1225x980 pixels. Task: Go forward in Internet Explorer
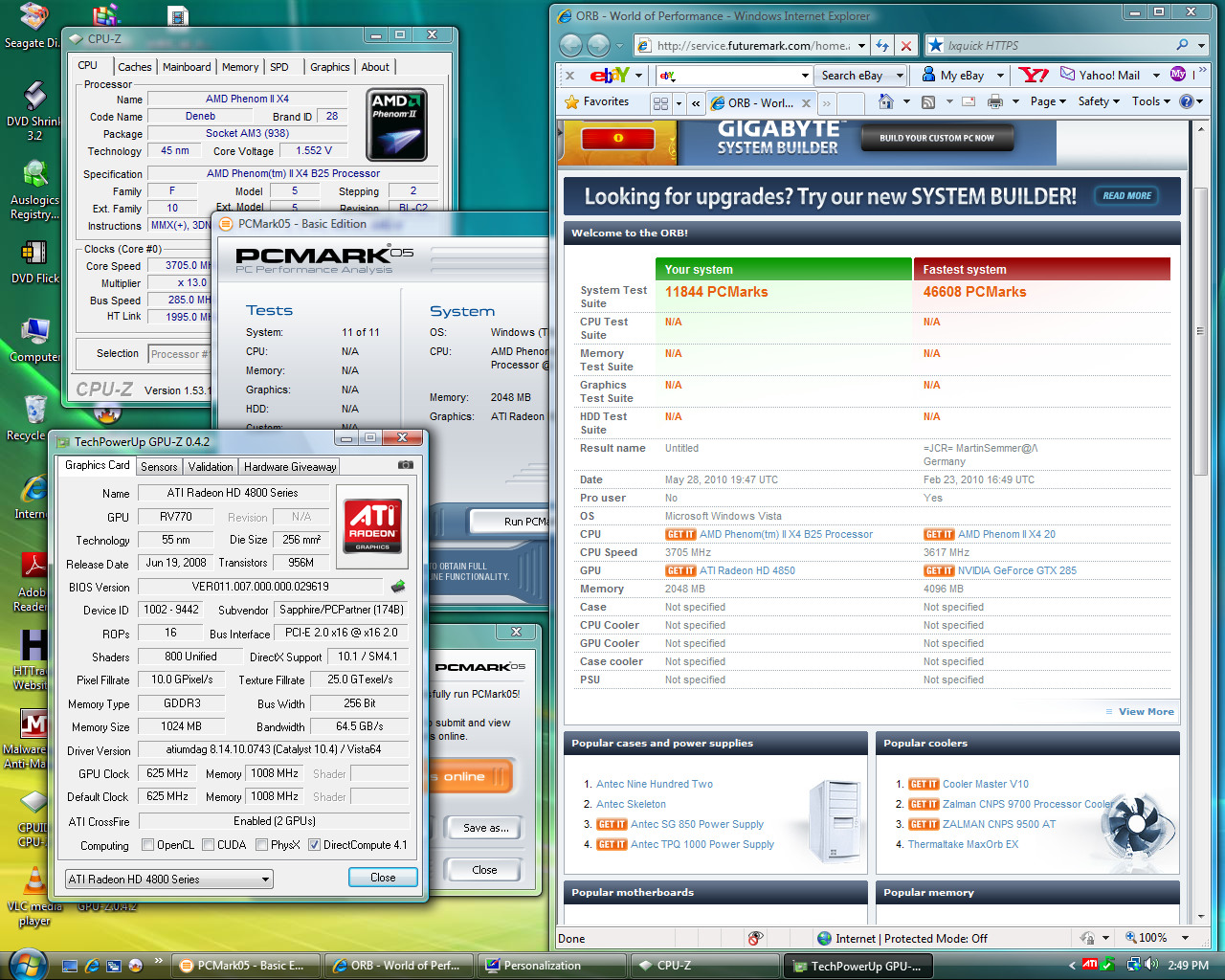coord(599,45)
